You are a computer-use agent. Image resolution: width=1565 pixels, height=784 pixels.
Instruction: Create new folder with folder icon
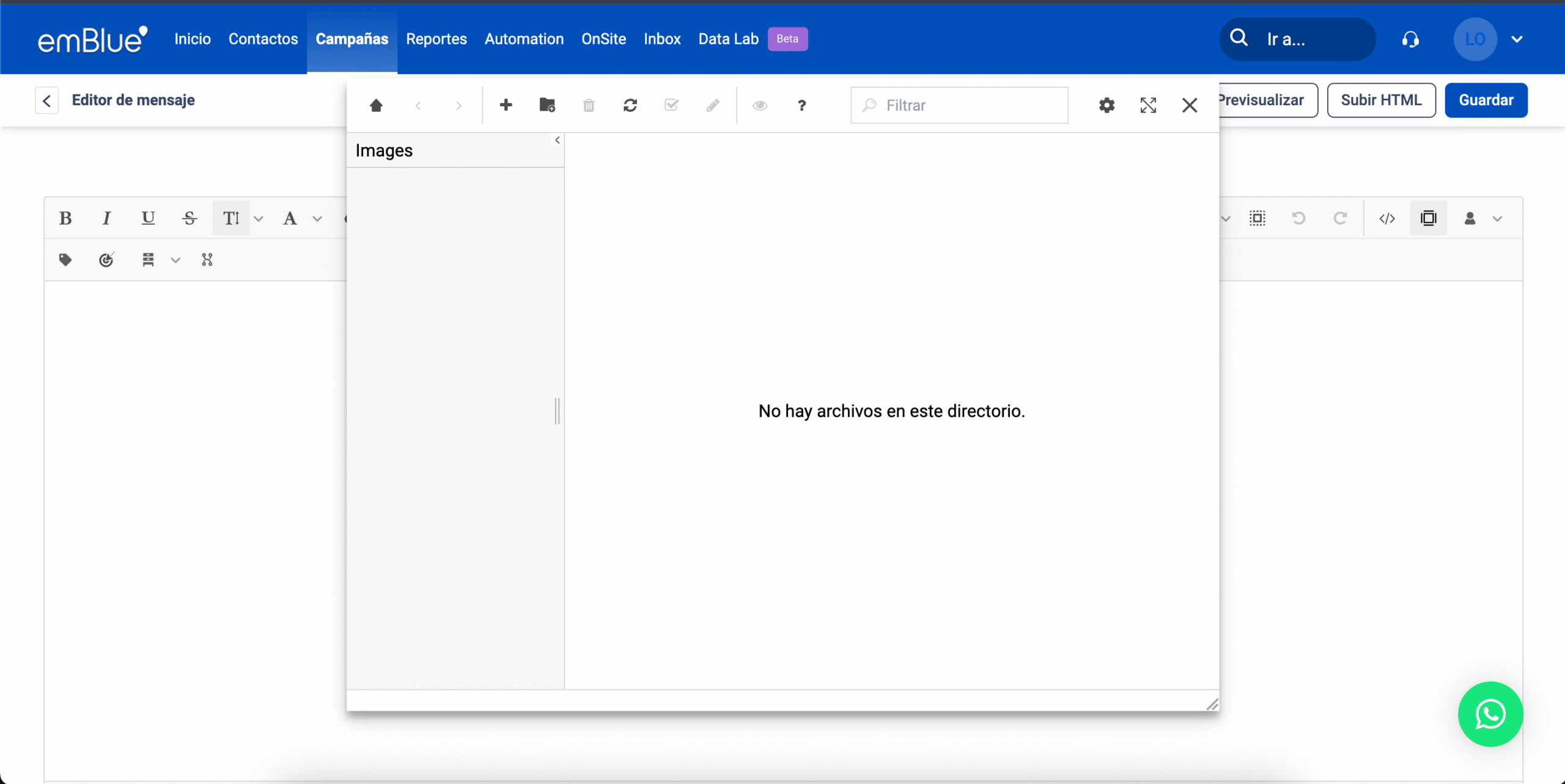[x=547, y=105]
